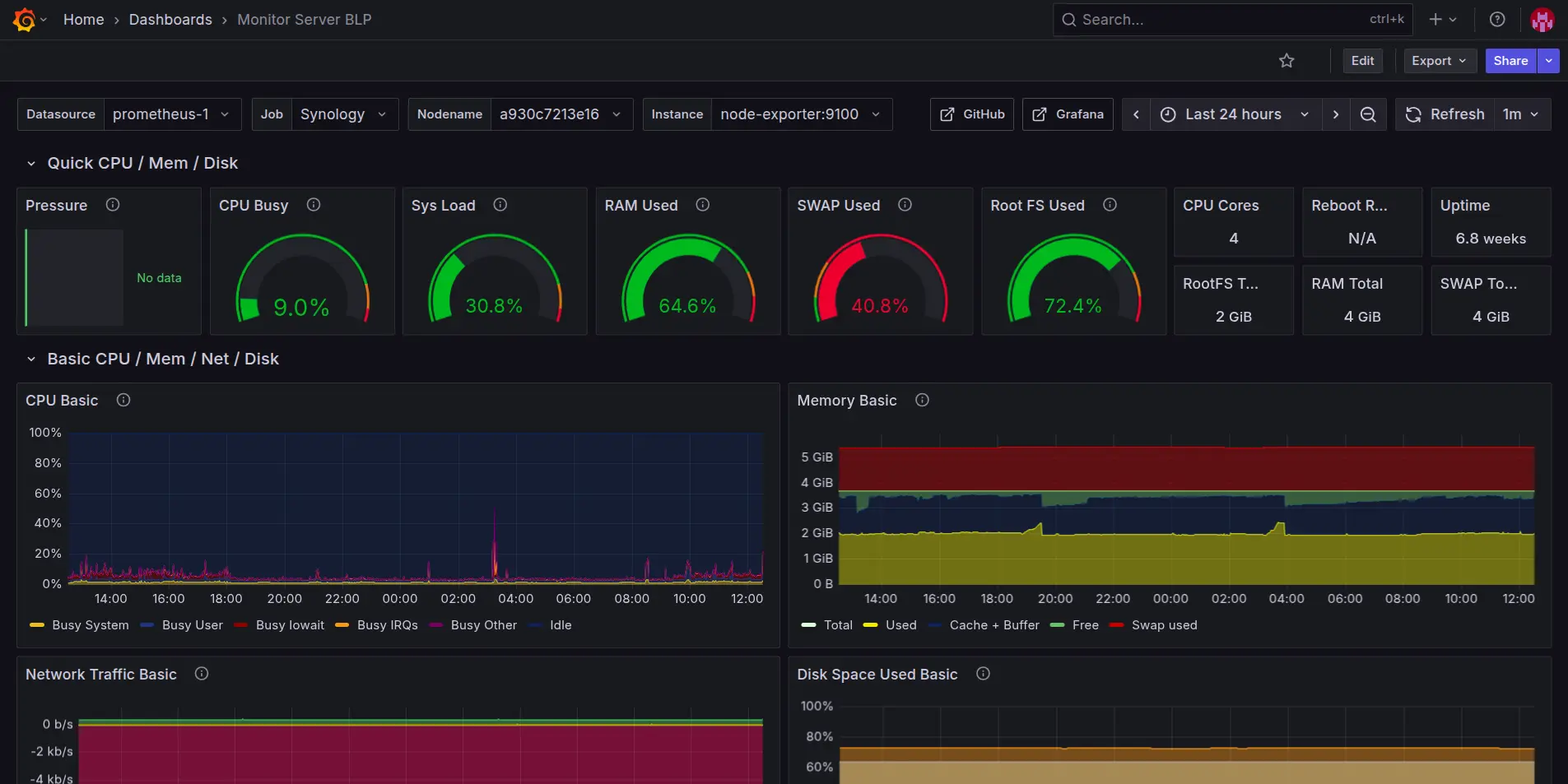Show Pressure panel info icon
1568x784 pixels.
tap(113, 205)
